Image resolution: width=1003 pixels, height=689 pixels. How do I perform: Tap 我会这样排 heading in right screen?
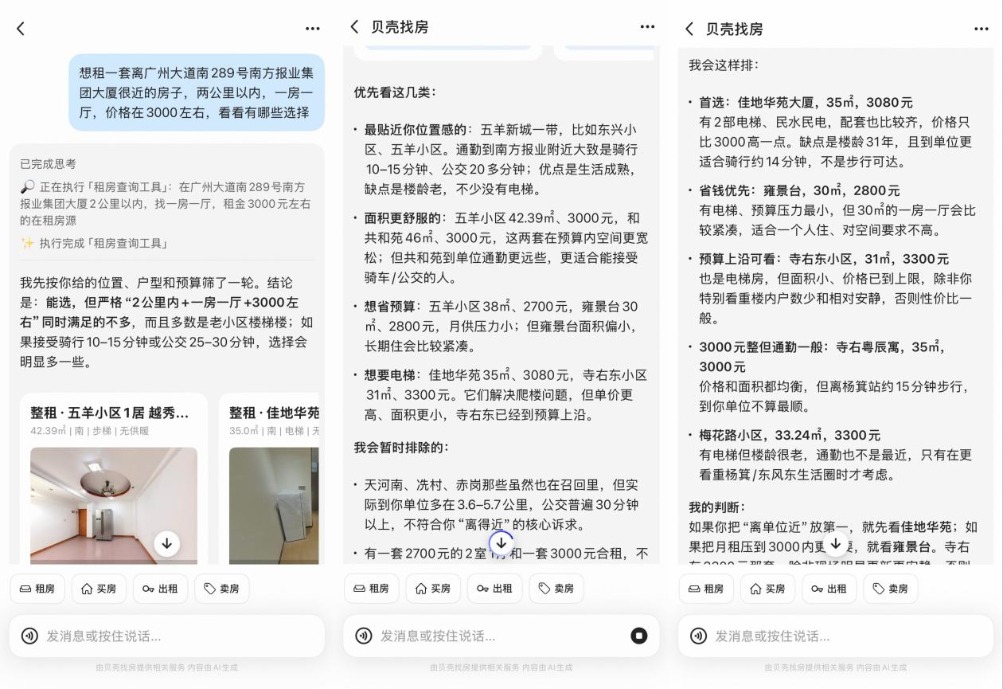(723, 65)
